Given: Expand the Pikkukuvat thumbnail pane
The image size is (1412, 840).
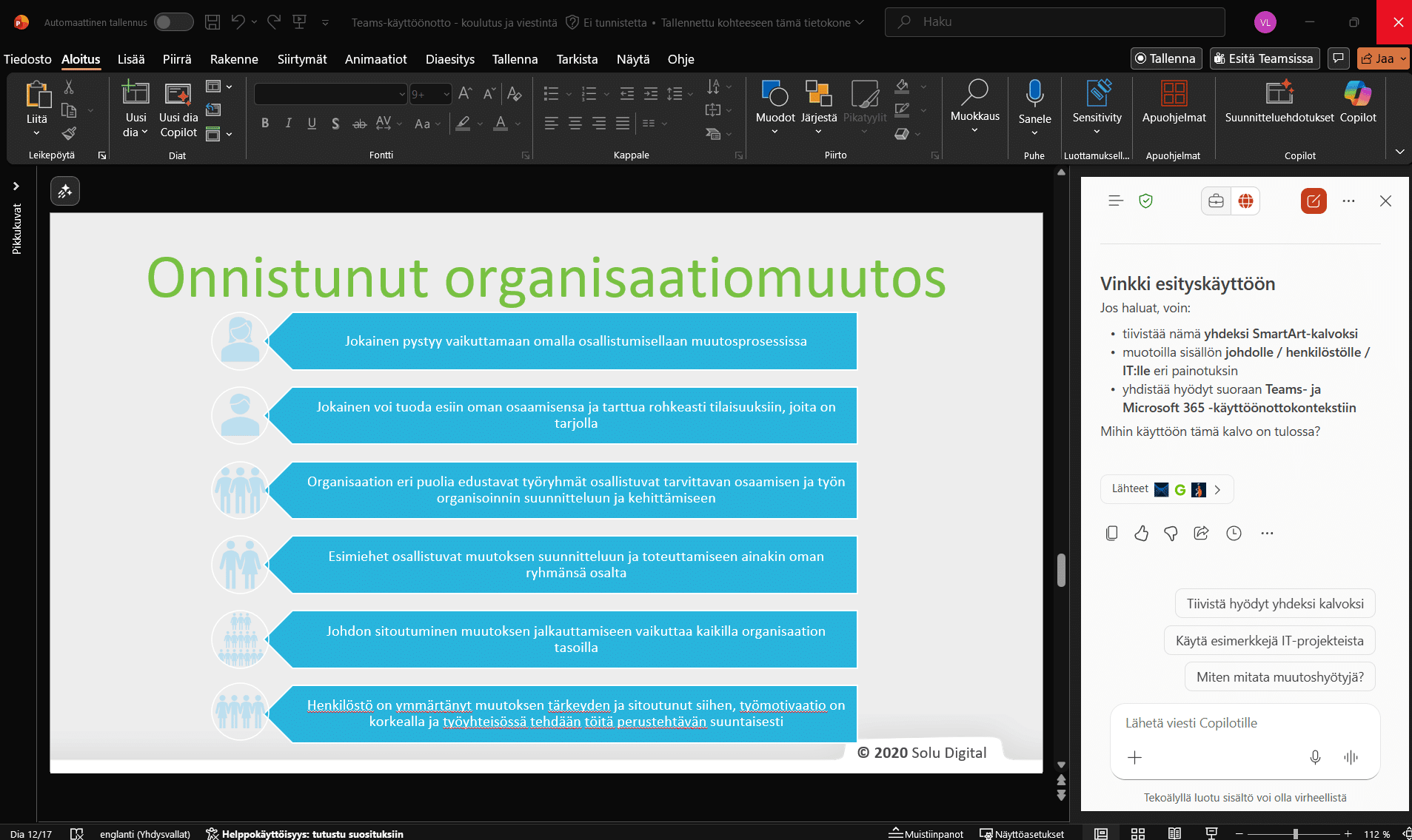Looking at the screenshot, I should coord(16,187).
